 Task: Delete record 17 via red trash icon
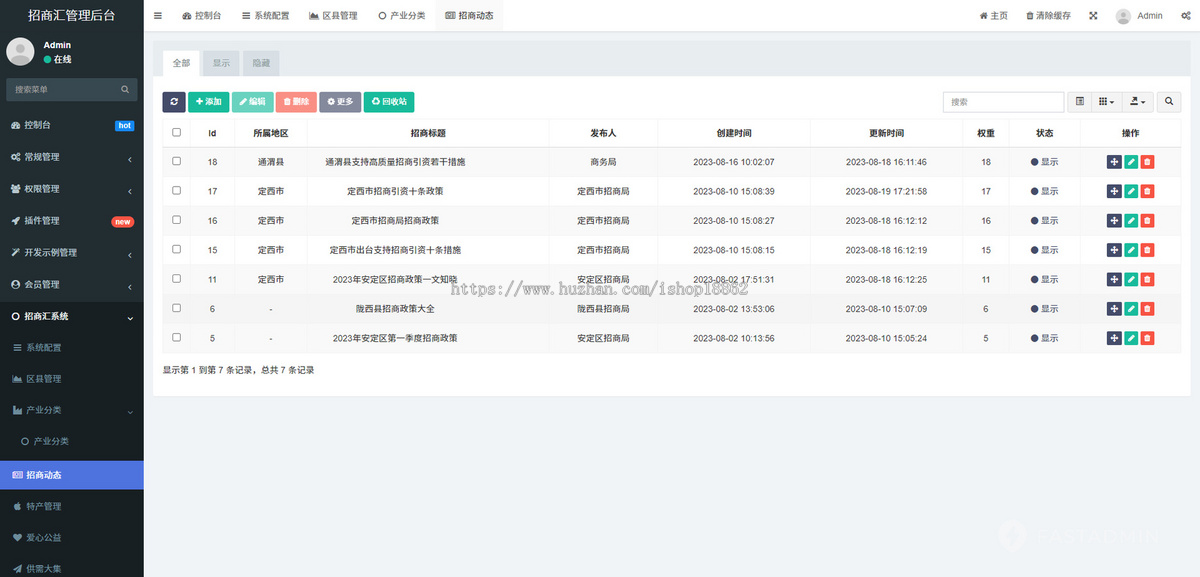pos(1147,191)
